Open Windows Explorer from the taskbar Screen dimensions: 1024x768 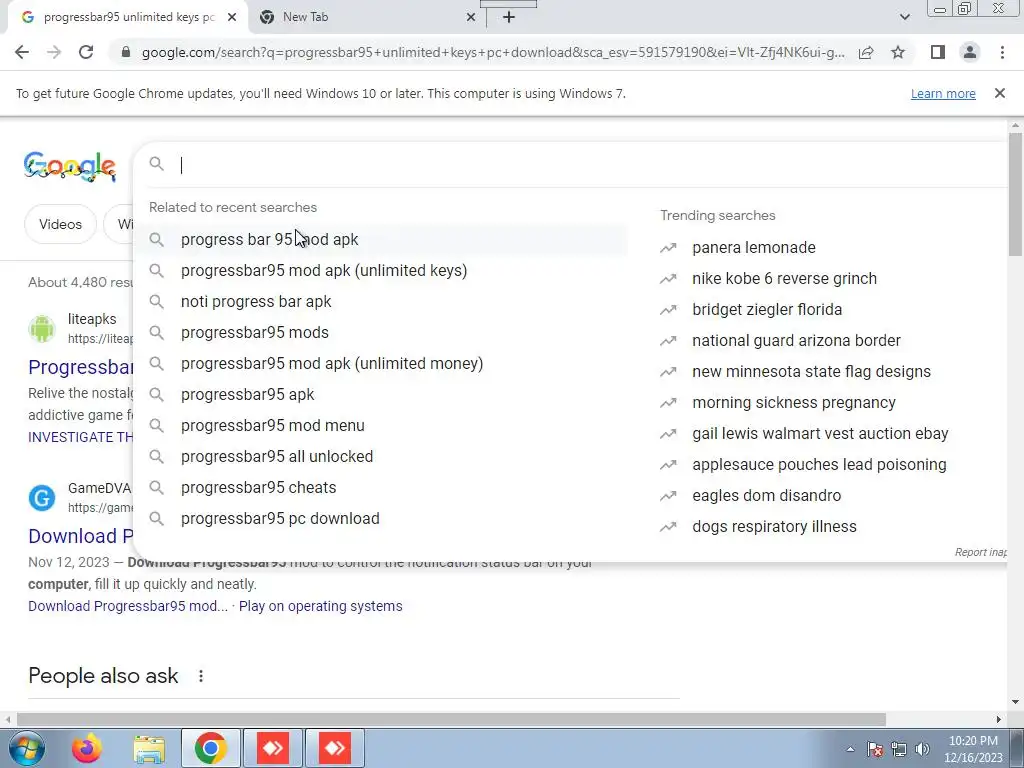point(149,748)
